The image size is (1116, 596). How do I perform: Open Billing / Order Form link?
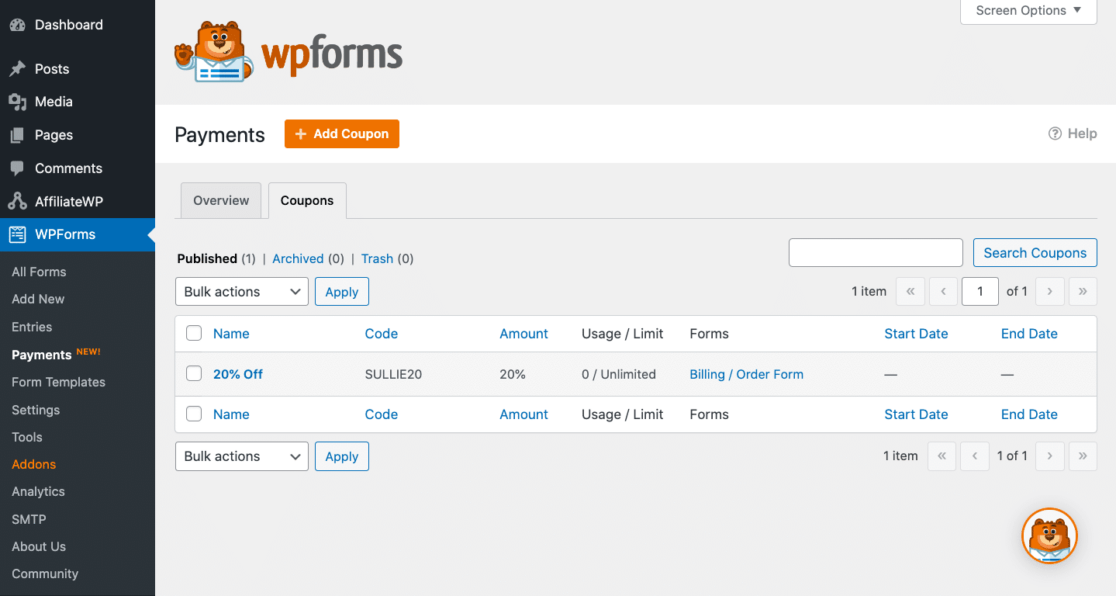[747, 374]
